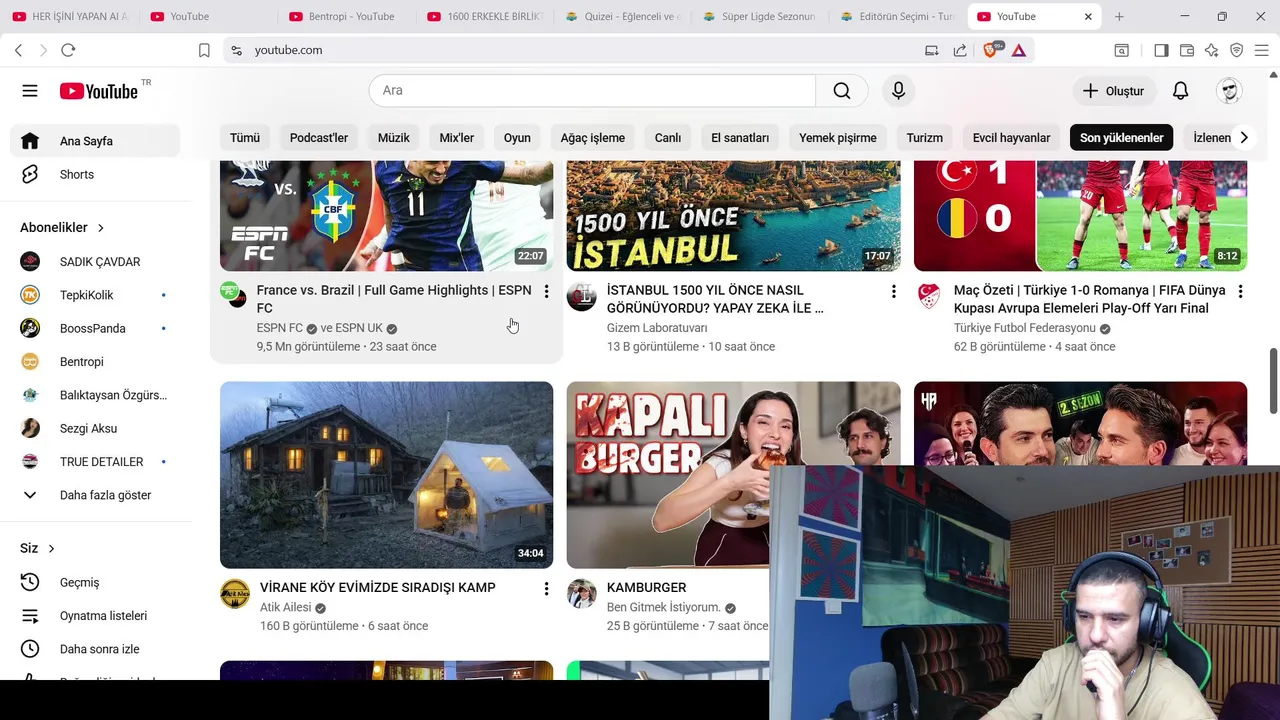Open options menu for VİRANE KÖY EVİMİZDE video
The height and width of the screenshot is (720, 1280).
546,589
